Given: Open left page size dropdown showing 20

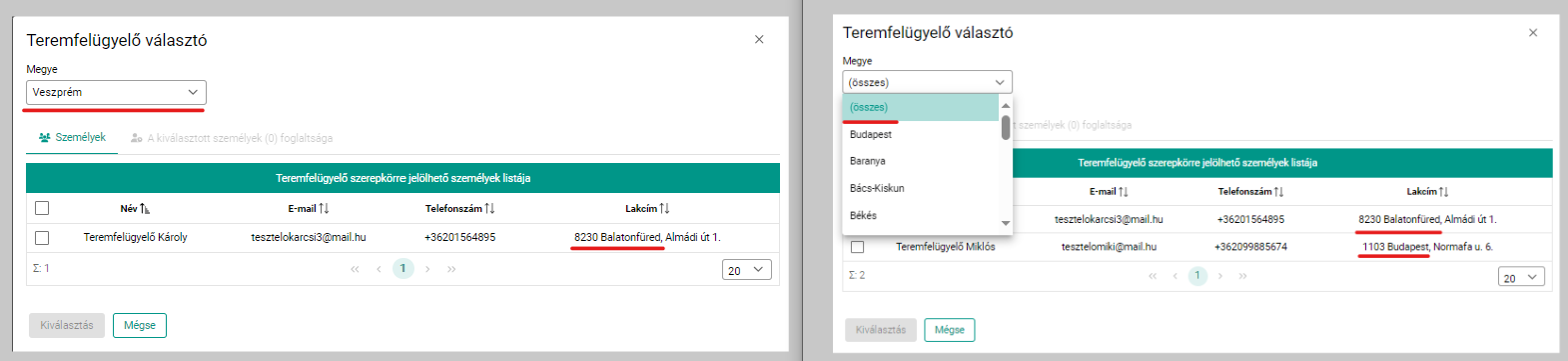Looking at the screenshot, I should [x=747, y=270].
